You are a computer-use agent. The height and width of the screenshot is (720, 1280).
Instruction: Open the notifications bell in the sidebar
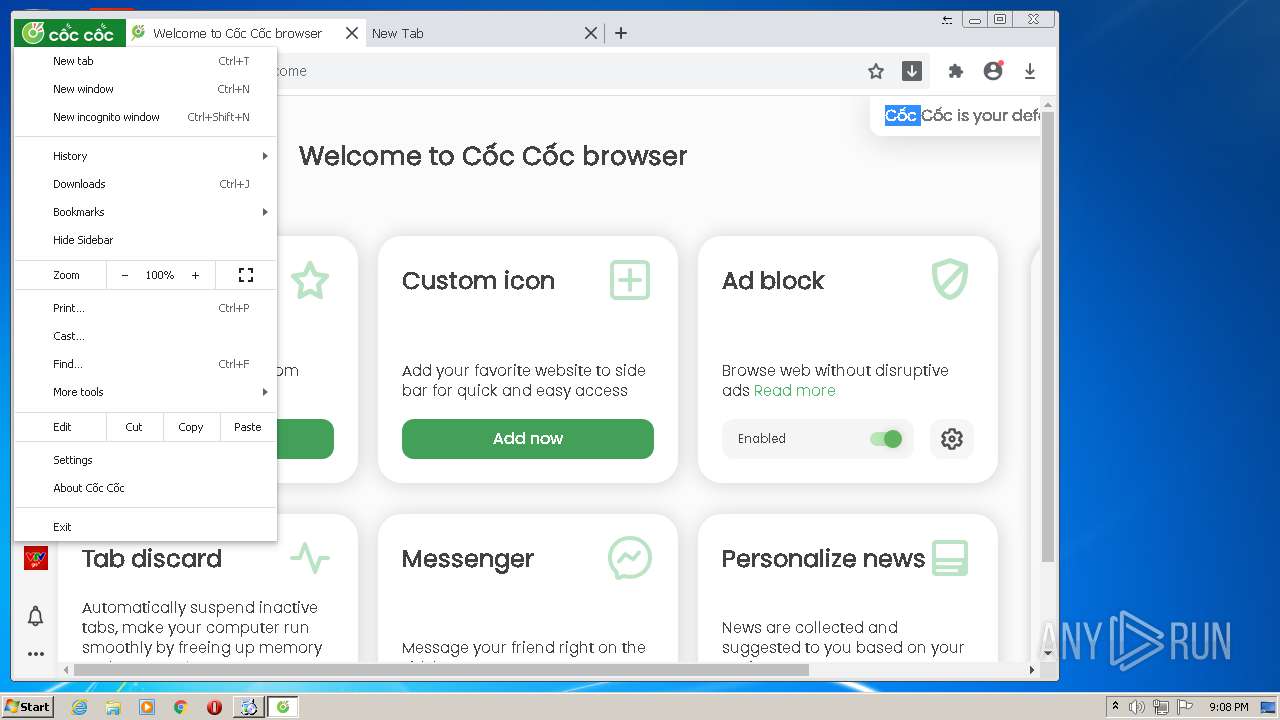[x=36, y=616]
